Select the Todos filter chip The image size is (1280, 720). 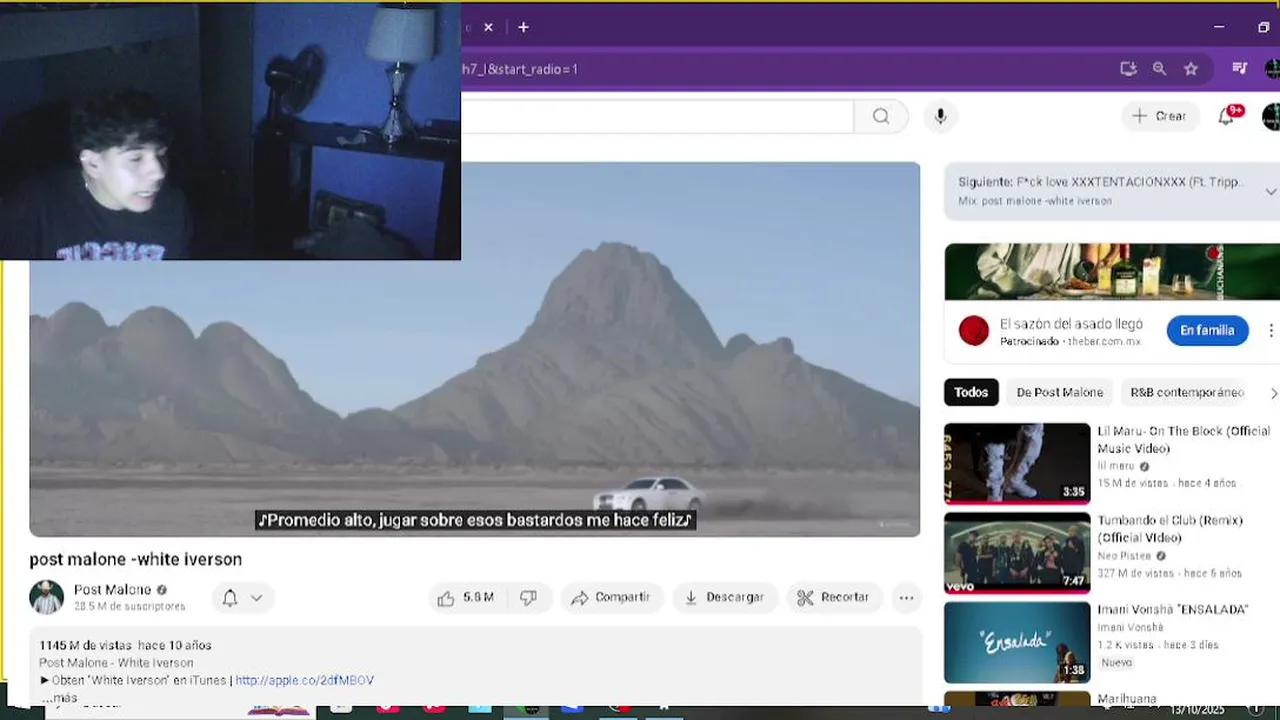[971, 393]
